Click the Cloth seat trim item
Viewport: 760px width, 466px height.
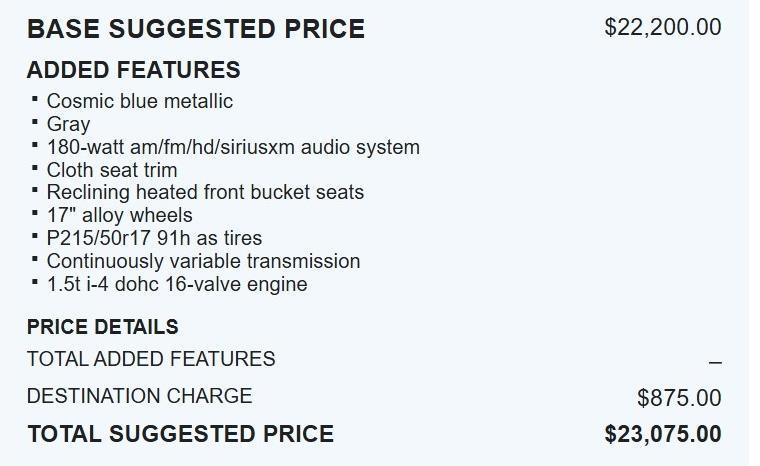(111, 170)
